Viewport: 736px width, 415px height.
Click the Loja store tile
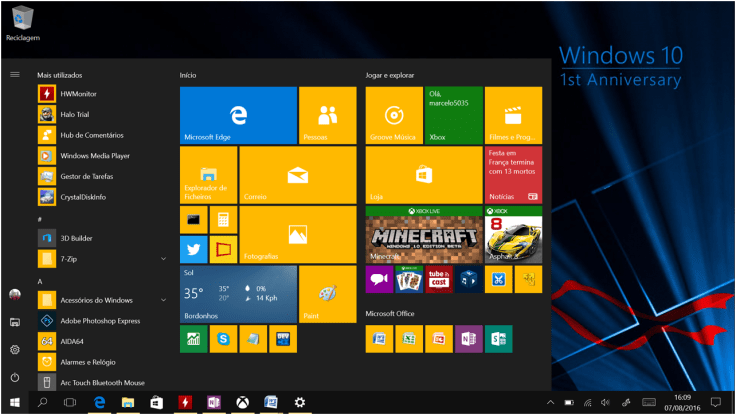[x=423, y=174]
